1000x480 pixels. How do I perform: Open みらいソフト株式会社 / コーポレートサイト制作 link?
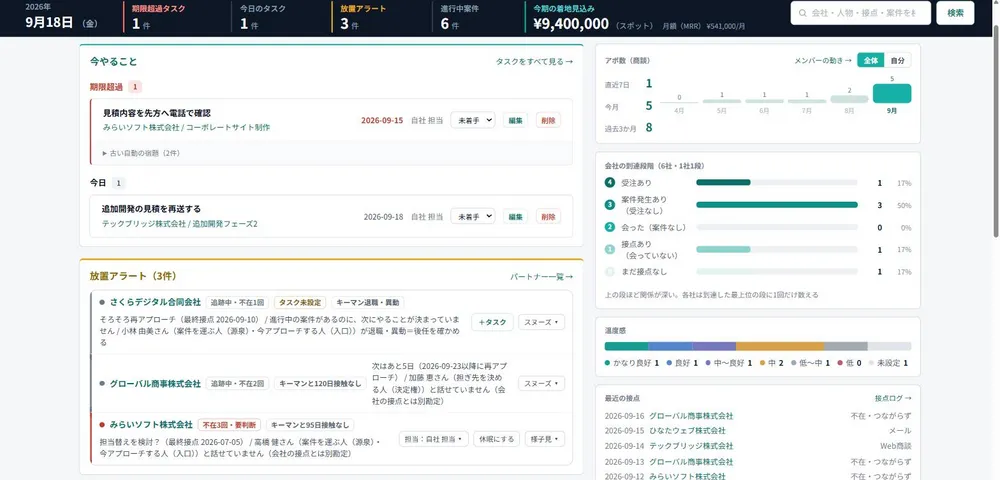click(186, 127)
